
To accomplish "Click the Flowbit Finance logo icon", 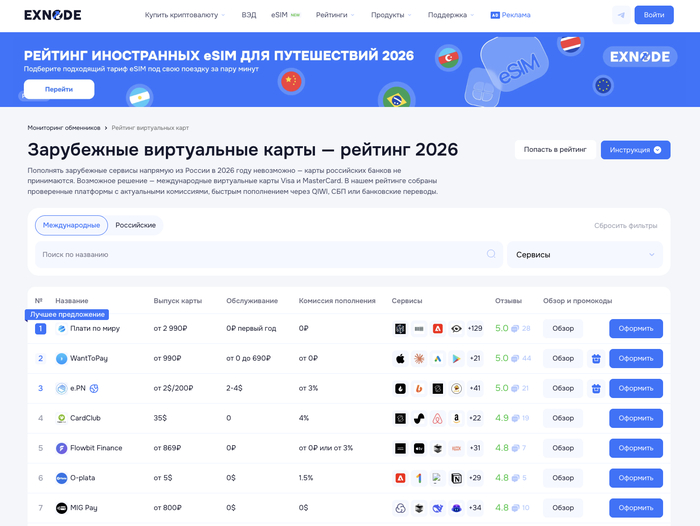I will tap(62, 448).
